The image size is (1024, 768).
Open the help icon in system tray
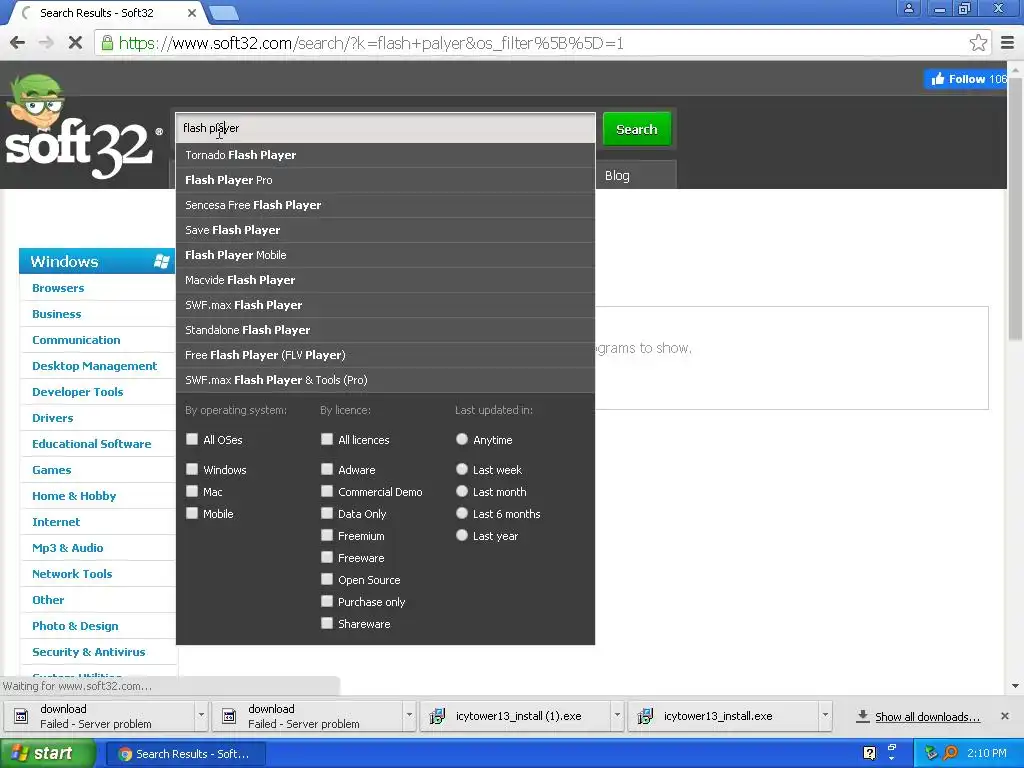(869, 754)
